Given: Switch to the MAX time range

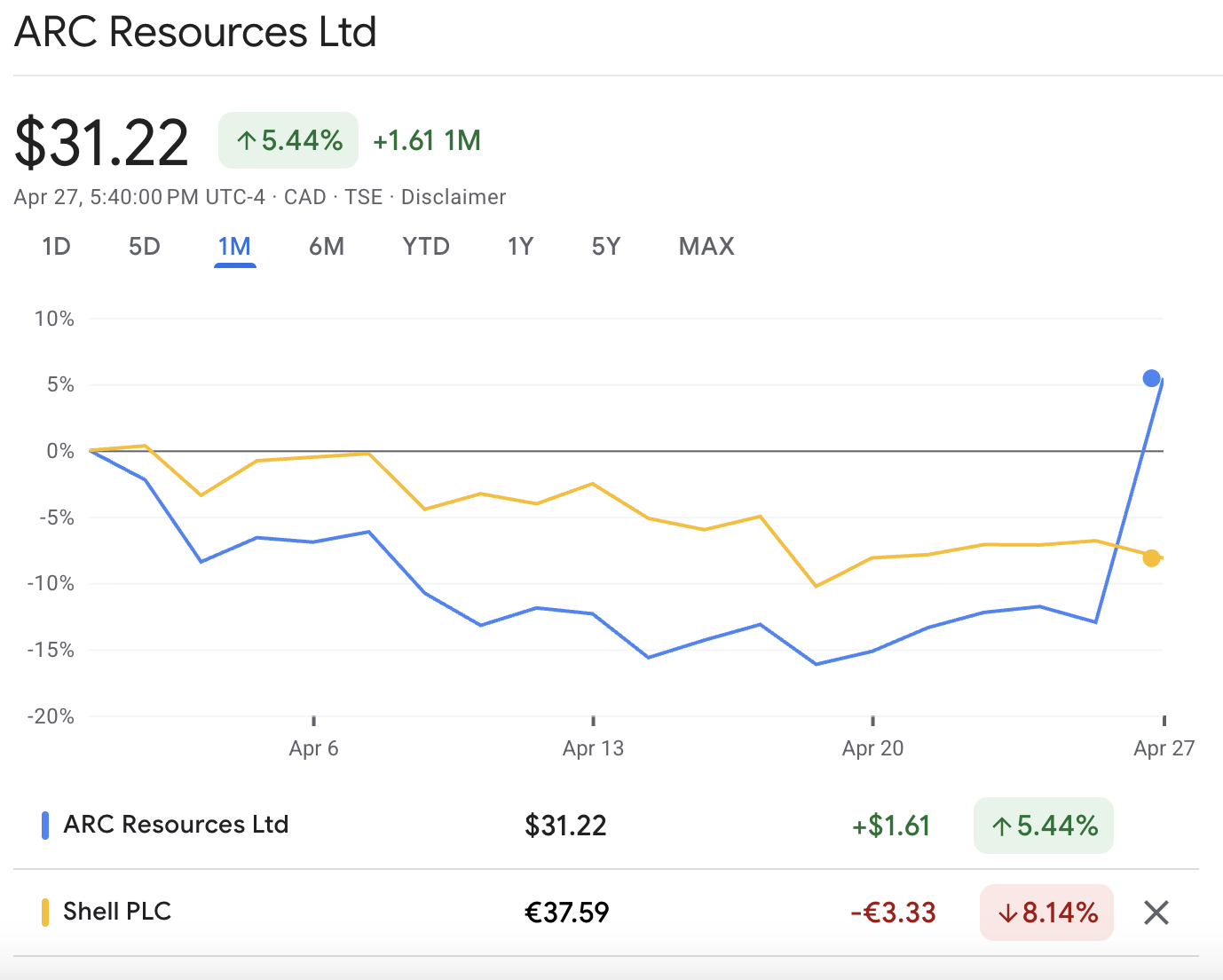Looking at the screenshot, I should (706, 247).
